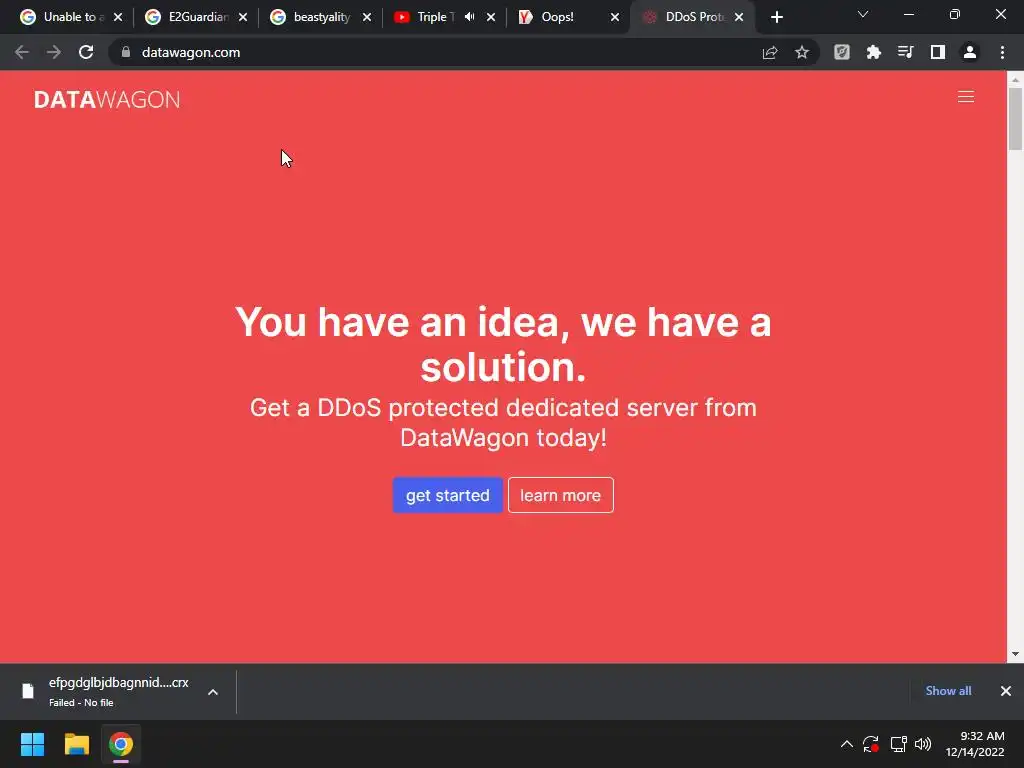This screenshot has width=1024, height=768.
Task: Open Chrome three-dot menu
Action: 1002,52
